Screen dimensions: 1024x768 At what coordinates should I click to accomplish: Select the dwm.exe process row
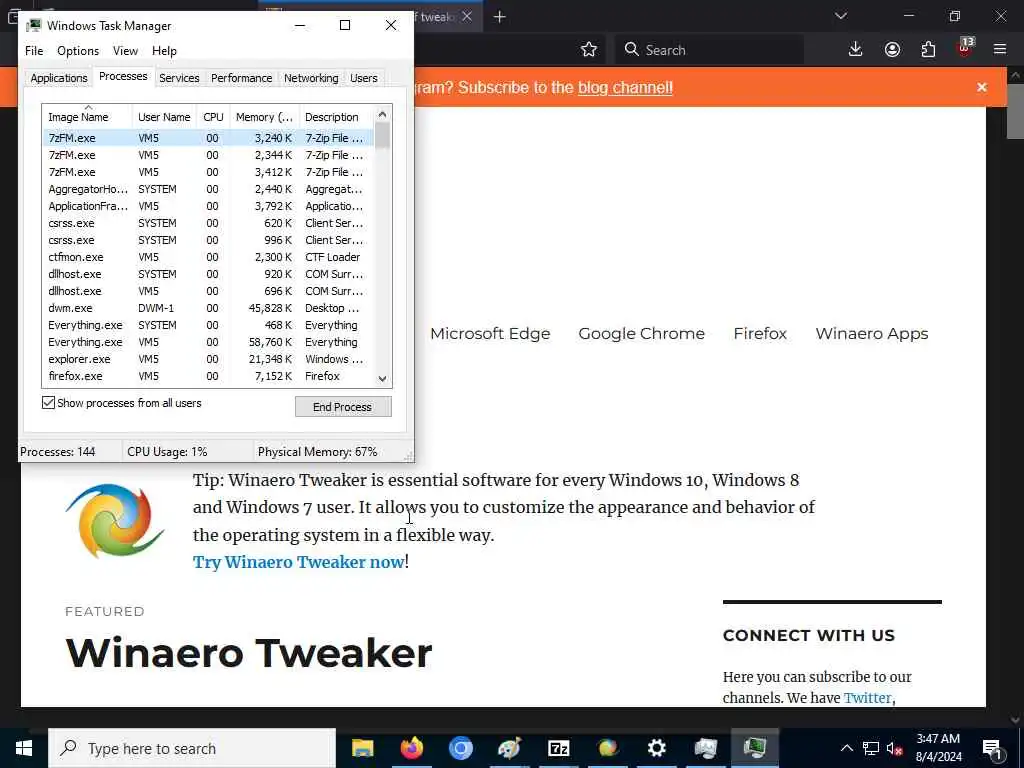(x=208, y=308)
